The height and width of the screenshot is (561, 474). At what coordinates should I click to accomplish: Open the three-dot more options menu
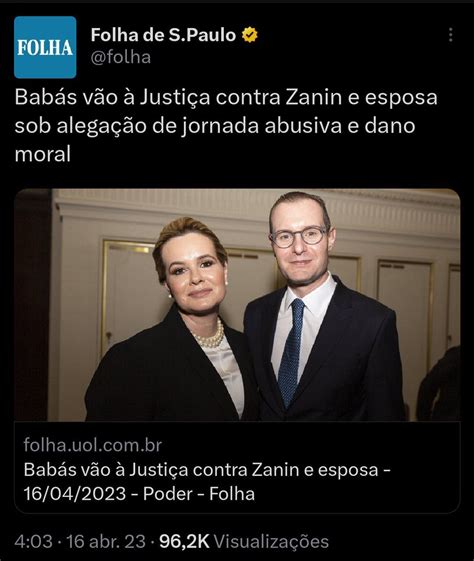pos(451,35)
